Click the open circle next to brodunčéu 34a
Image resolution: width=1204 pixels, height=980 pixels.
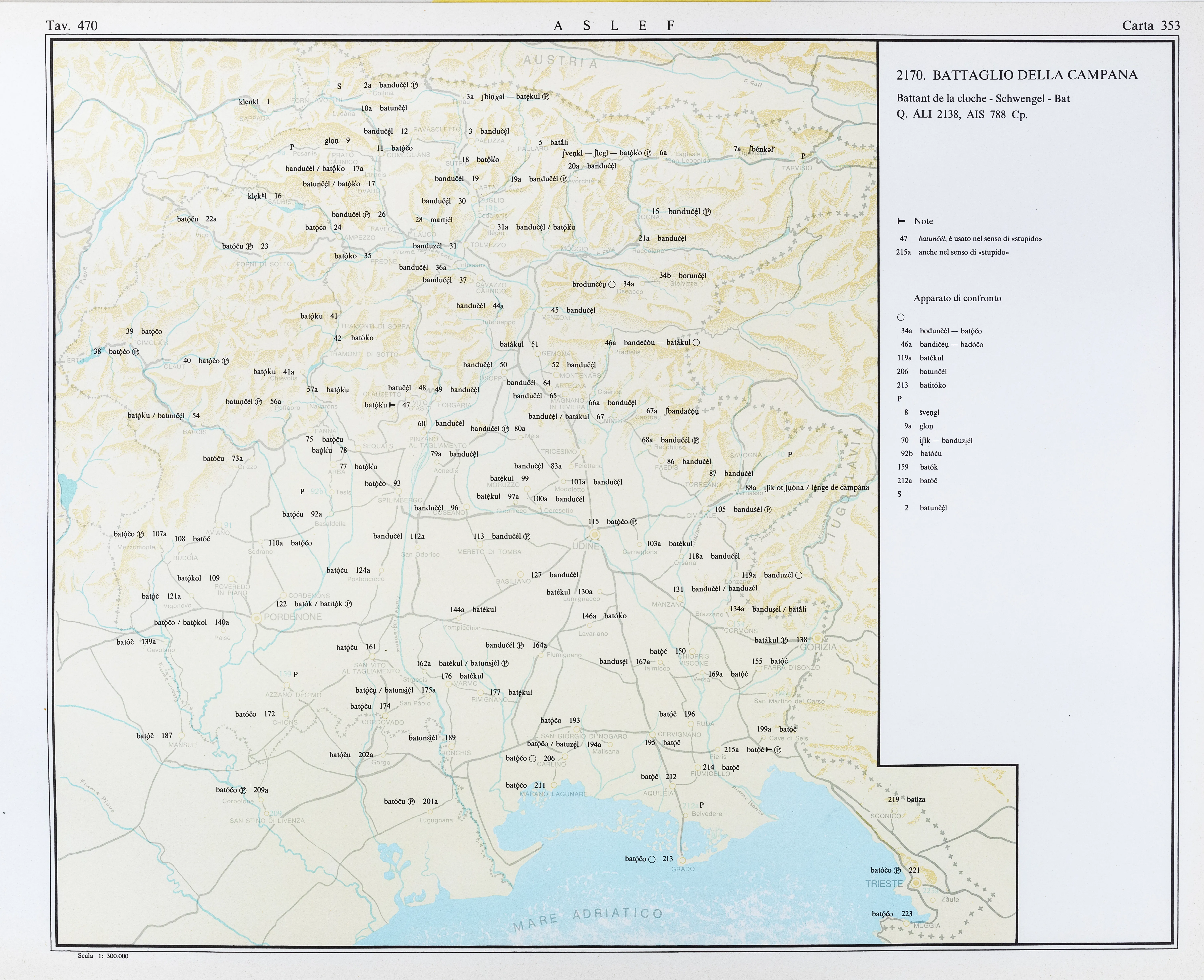click(x=612, y=285)
